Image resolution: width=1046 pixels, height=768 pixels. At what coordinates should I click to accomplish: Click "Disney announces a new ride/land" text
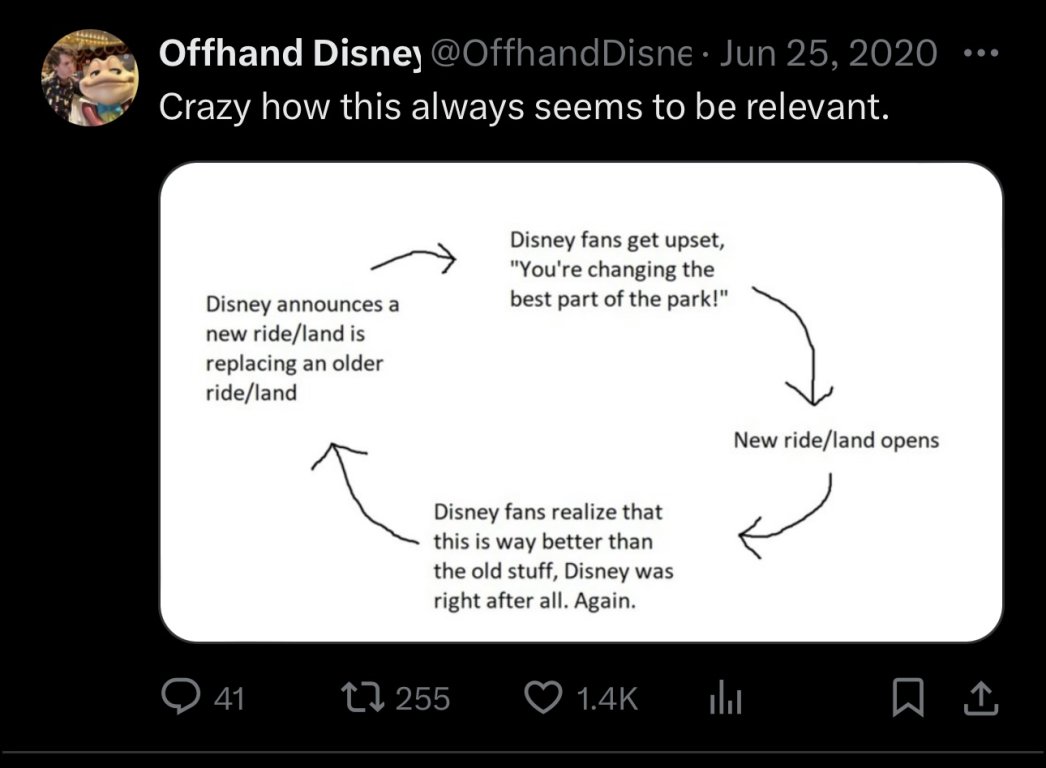coord(301,348)
